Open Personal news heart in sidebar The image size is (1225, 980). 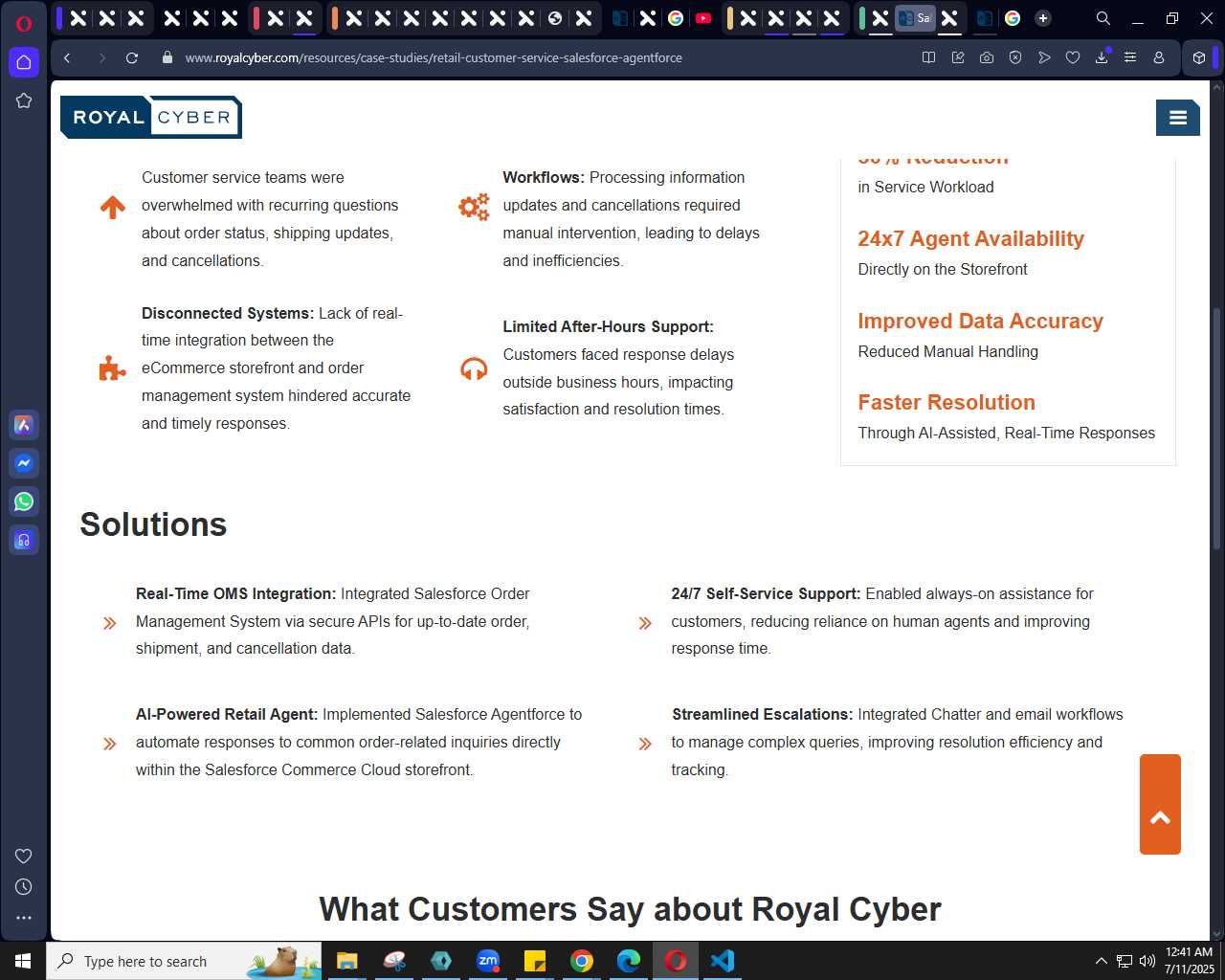coord(24,856)
